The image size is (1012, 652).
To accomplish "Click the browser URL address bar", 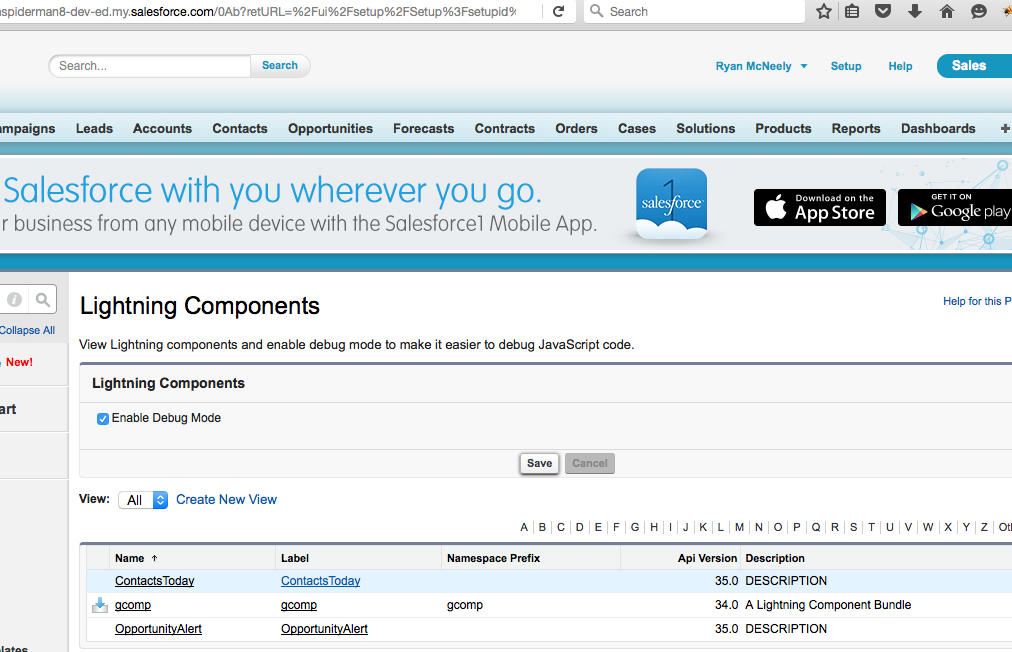I will 271,11.
